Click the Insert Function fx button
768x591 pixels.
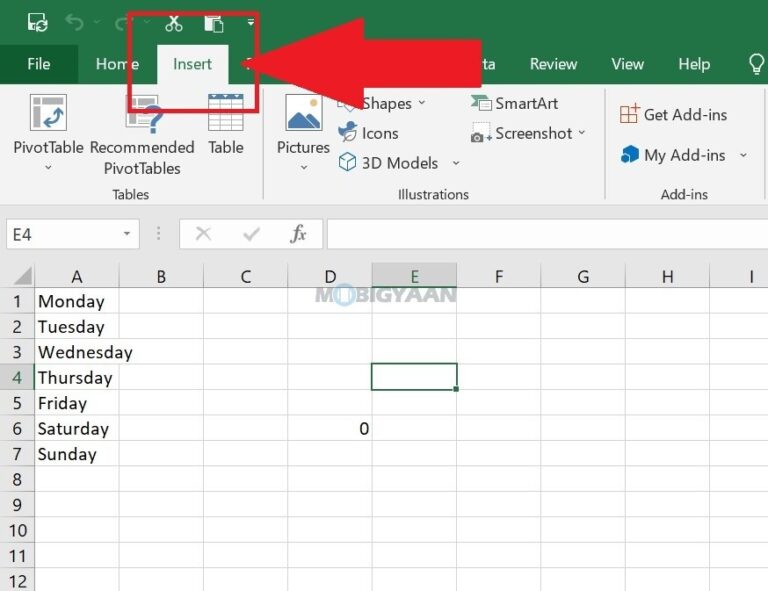tap(298, 234)
